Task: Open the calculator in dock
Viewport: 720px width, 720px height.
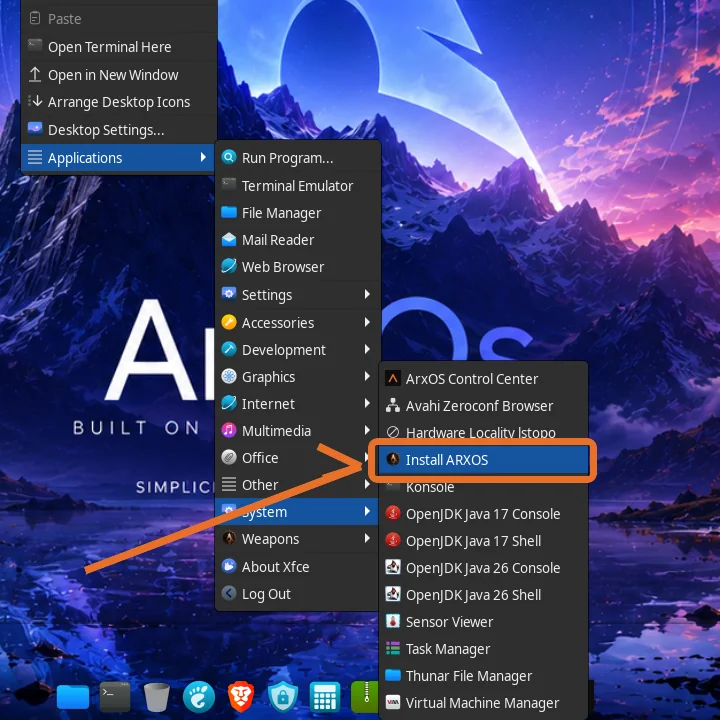Action: pos(325,697)
